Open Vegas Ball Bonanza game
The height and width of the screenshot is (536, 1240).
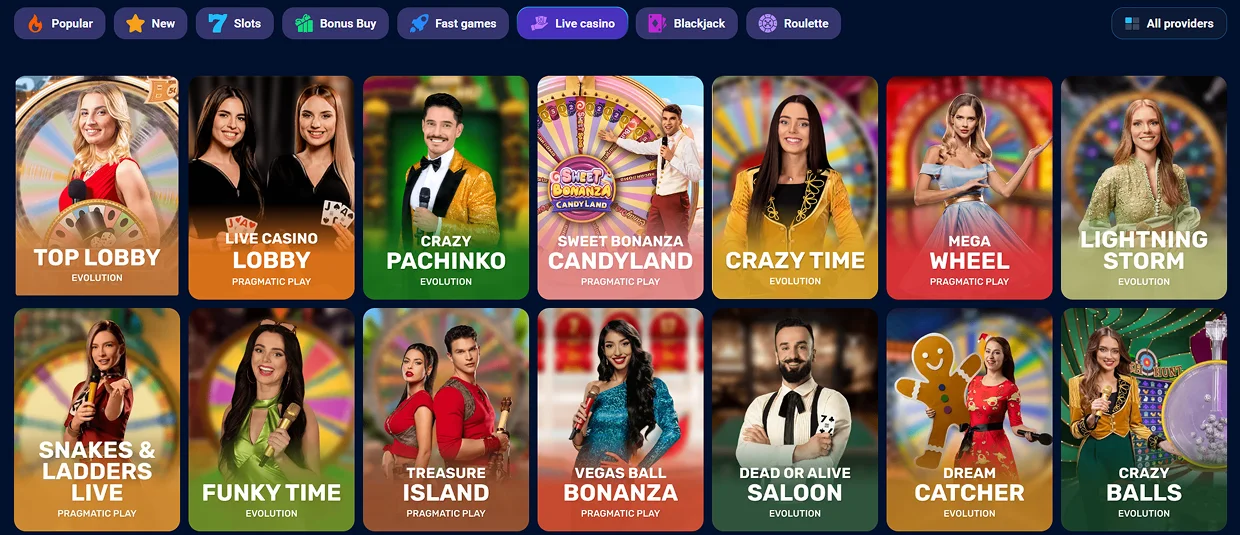coord(620,419)
